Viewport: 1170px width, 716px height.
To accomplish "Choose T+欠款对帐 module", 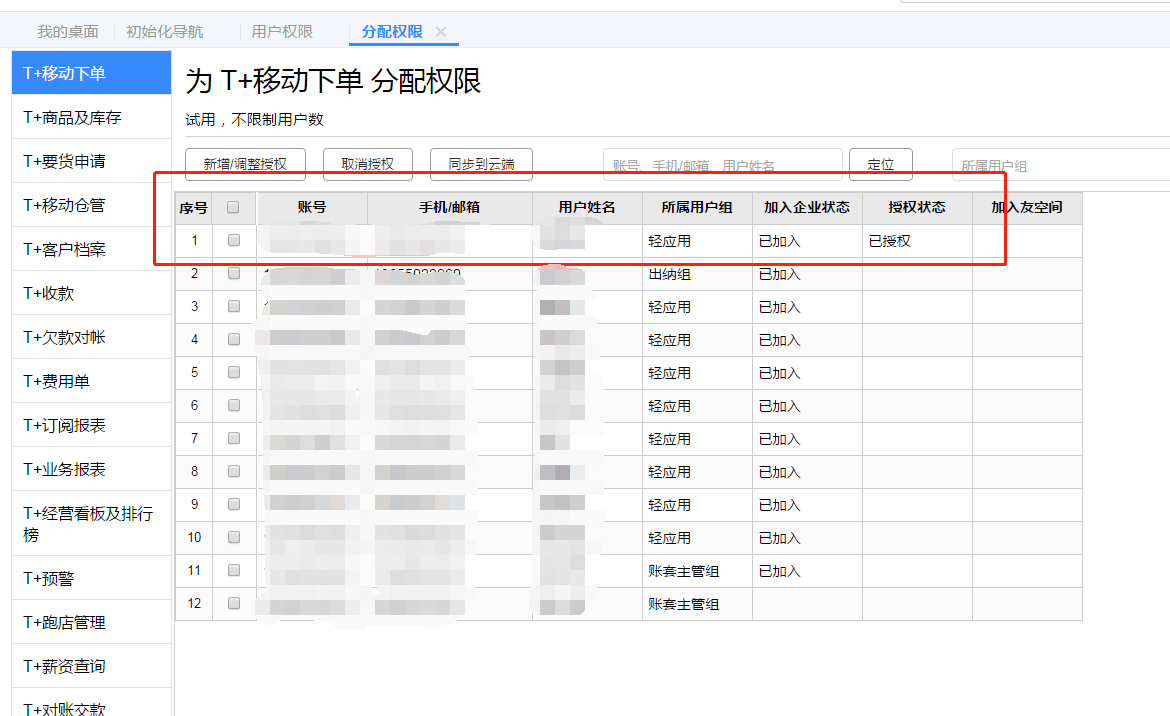I will (91, 337).
